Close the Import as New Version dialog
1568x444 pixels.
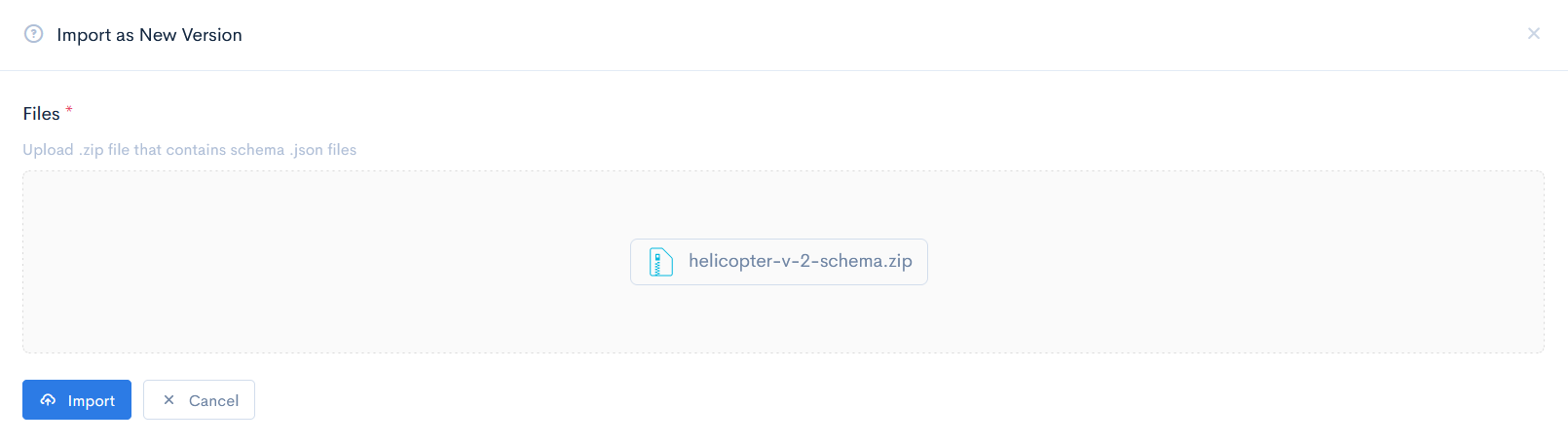[1534, 34]
